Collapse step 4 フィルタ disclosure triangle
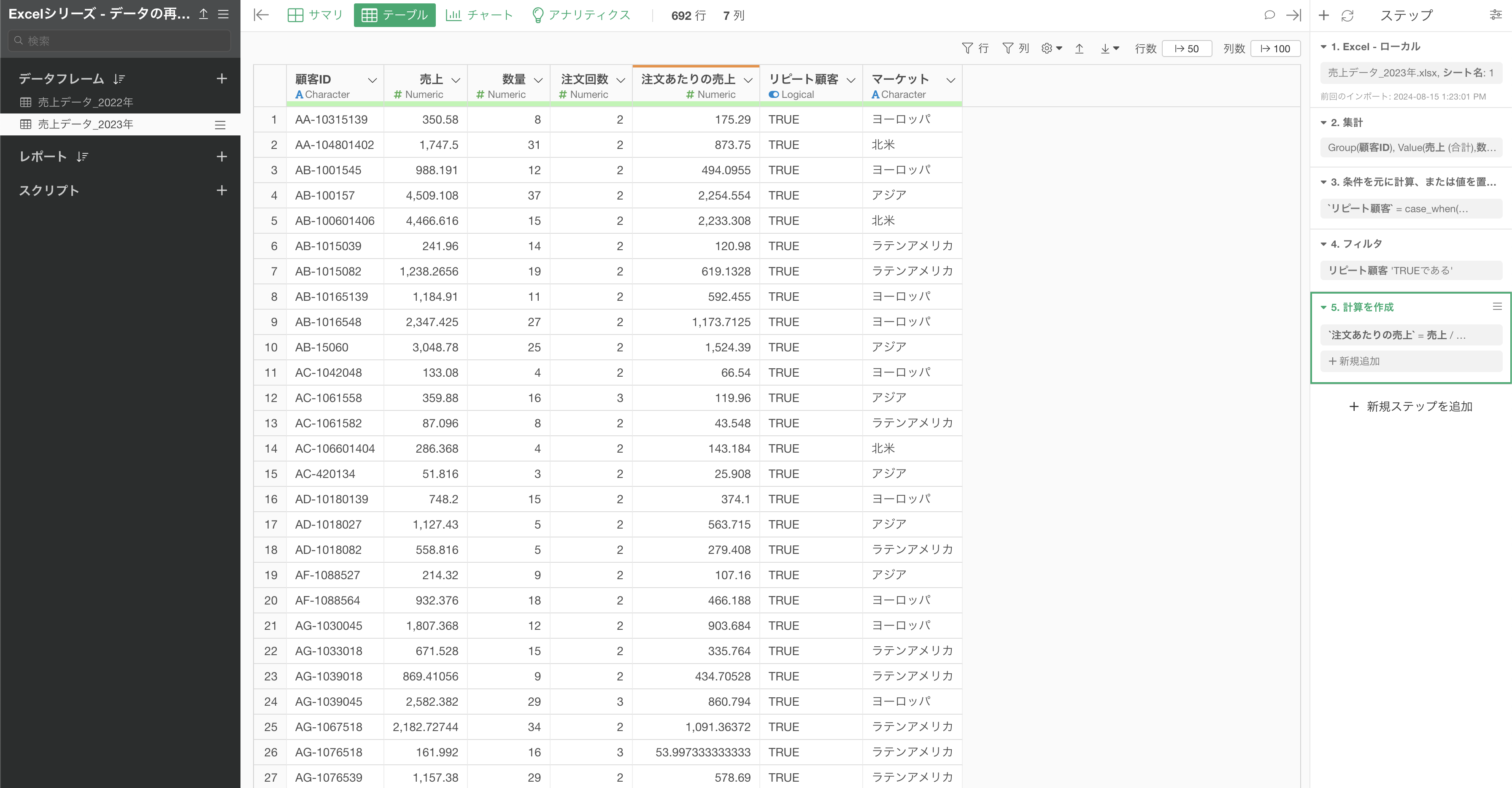The width and height of the screenshot is (1512, 788). point(1323,244)
